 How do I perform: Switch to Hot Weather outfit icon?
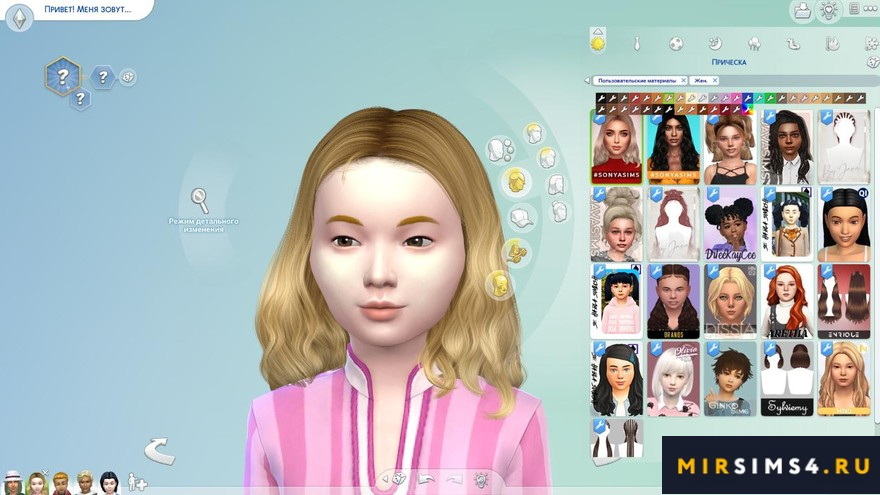(x=832, y=44)
